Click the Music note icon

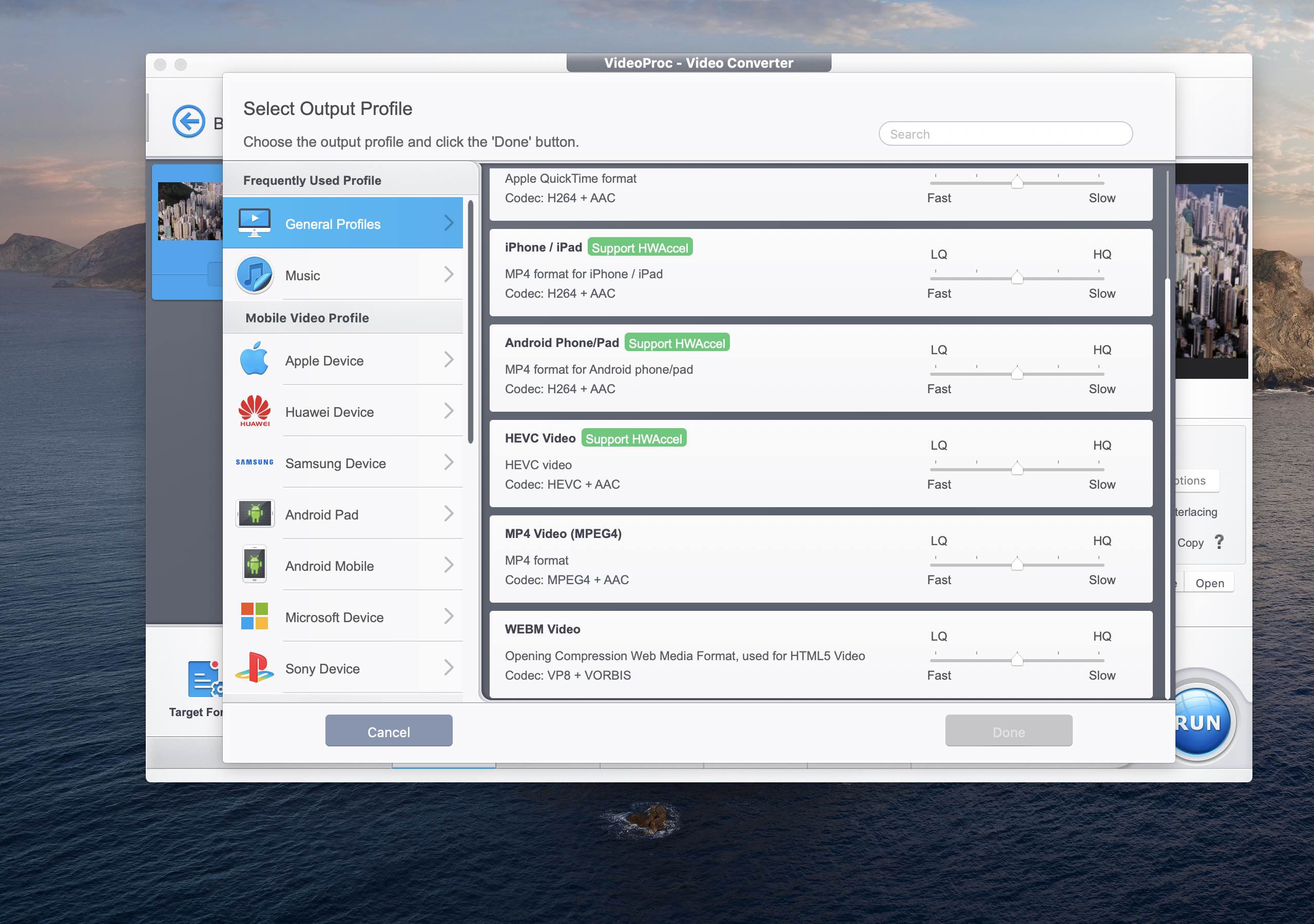[255, 275]
